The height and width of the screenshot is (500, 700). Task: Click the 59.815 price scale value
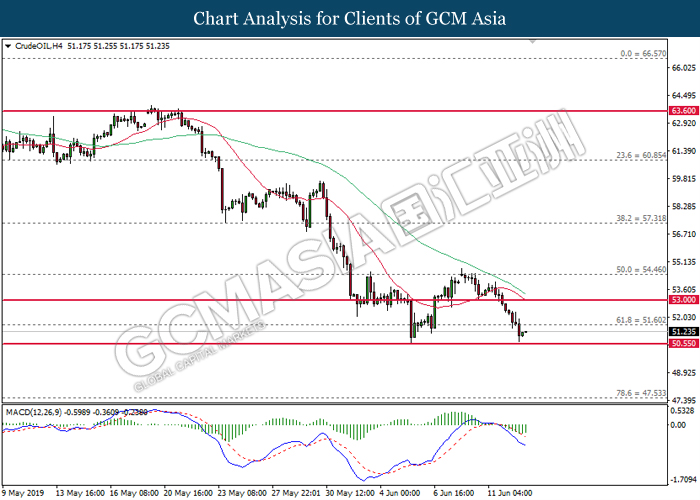(683, 179)
